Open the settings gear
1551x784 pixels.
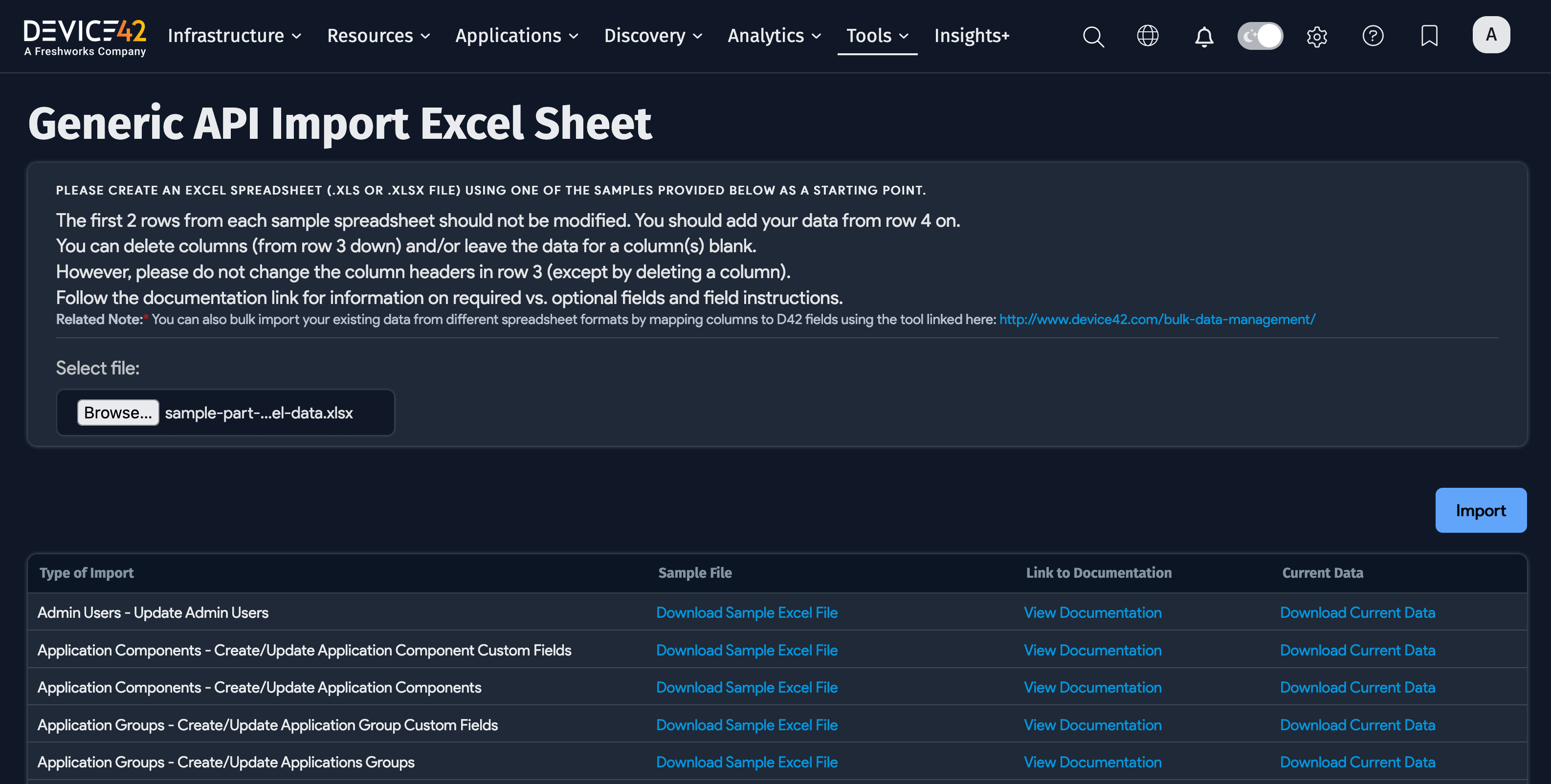[x=1316, y=36]
